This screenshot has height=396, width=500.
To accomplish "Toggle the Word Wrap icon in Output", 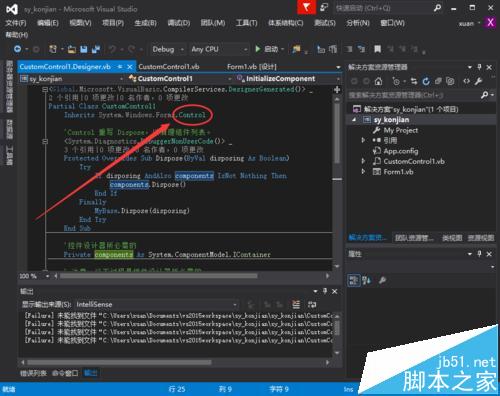I will point(312,304).
